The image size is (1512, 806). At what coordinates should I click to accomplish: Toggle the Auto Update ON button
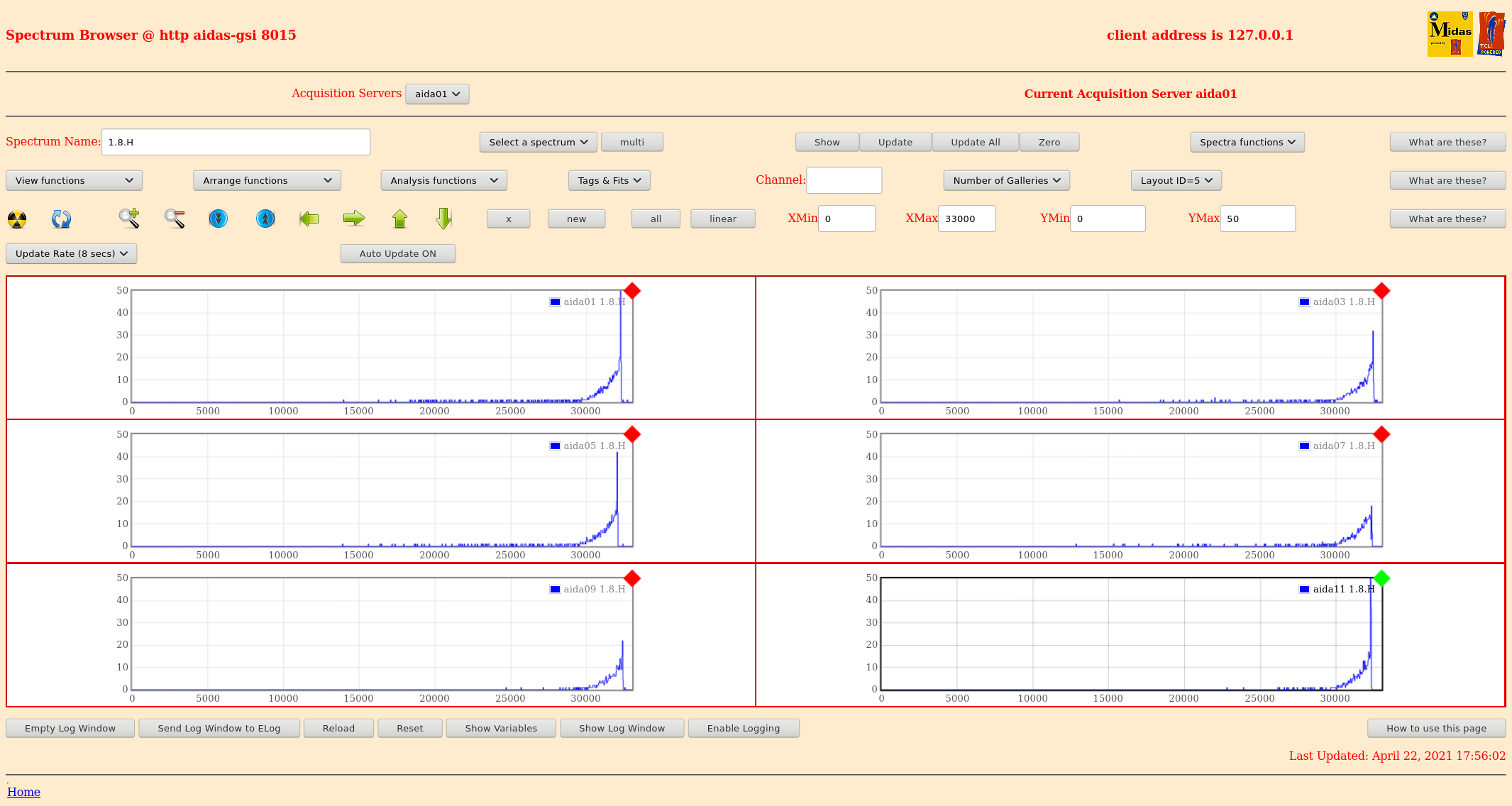pos(397,254)
